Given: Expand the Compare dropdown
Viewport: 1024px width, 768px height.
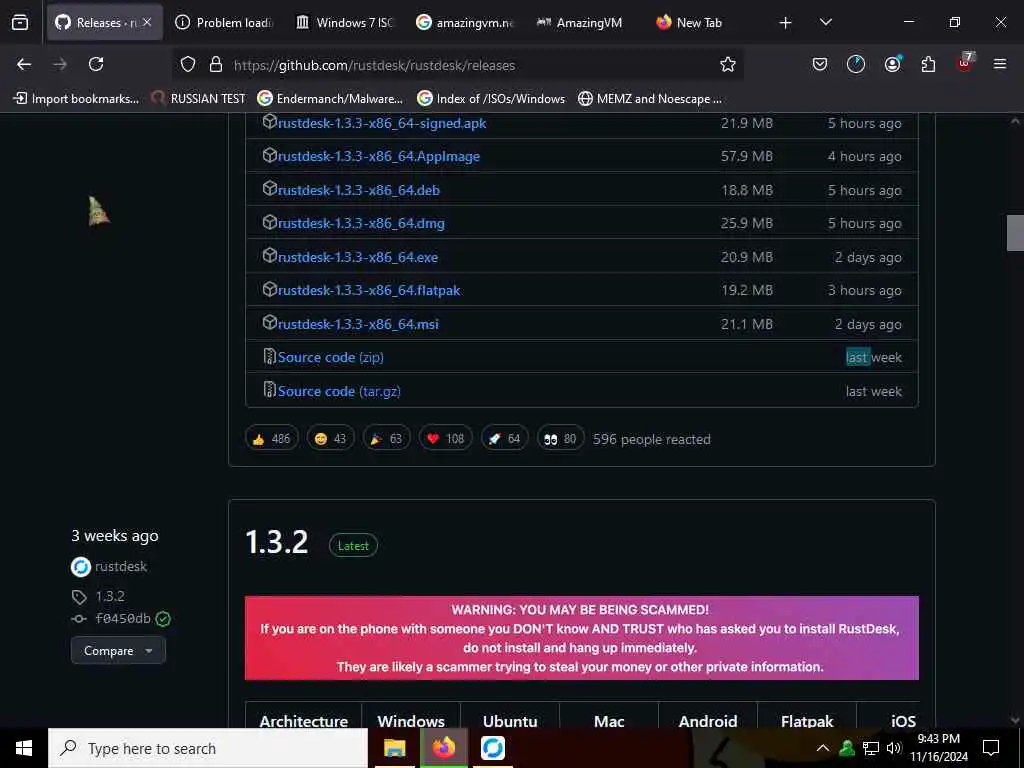Looking at the screenshot, I should pos(118,651).
